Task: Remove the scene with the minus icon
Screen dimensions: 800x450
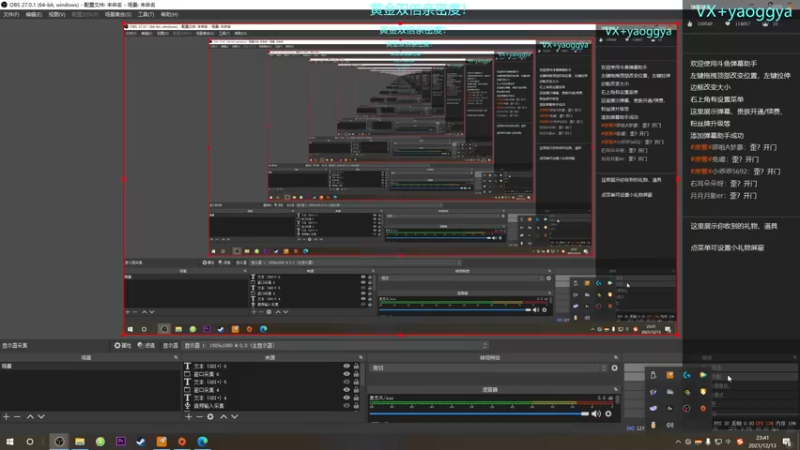Action: (17, 417)
